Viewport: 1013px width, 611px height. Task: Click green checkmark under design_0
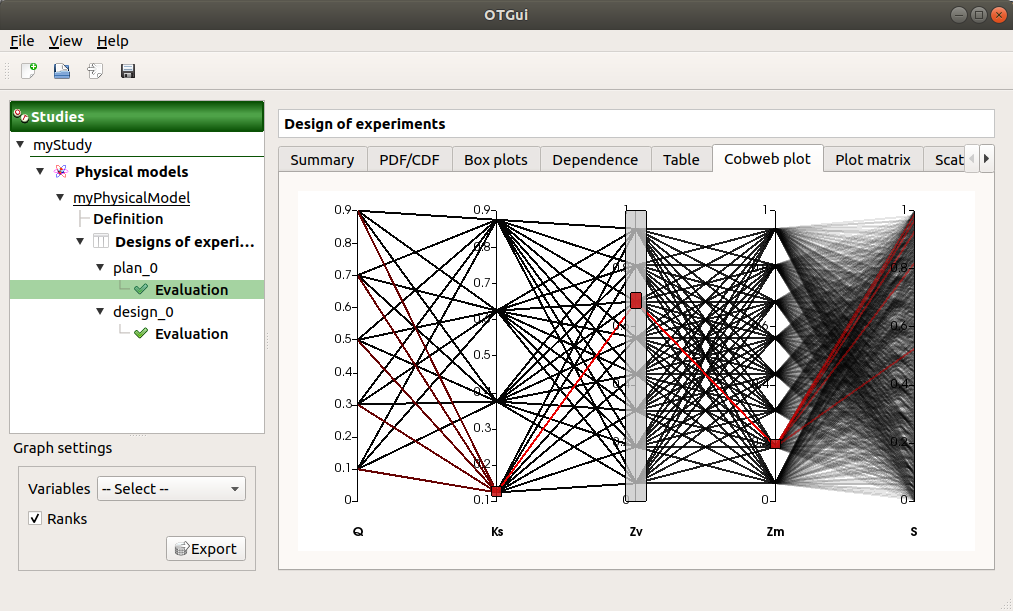(141, 334)
